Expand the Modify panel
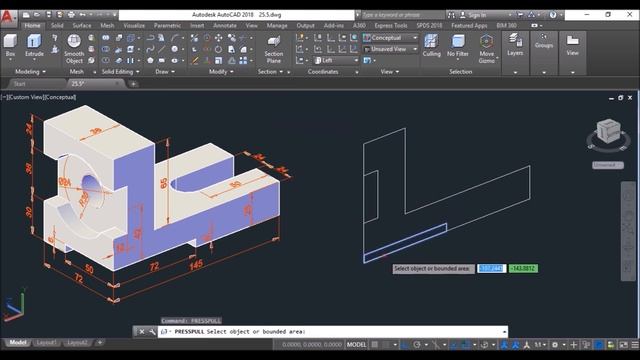The image size is (640, 360). click(x=221, y=72)
